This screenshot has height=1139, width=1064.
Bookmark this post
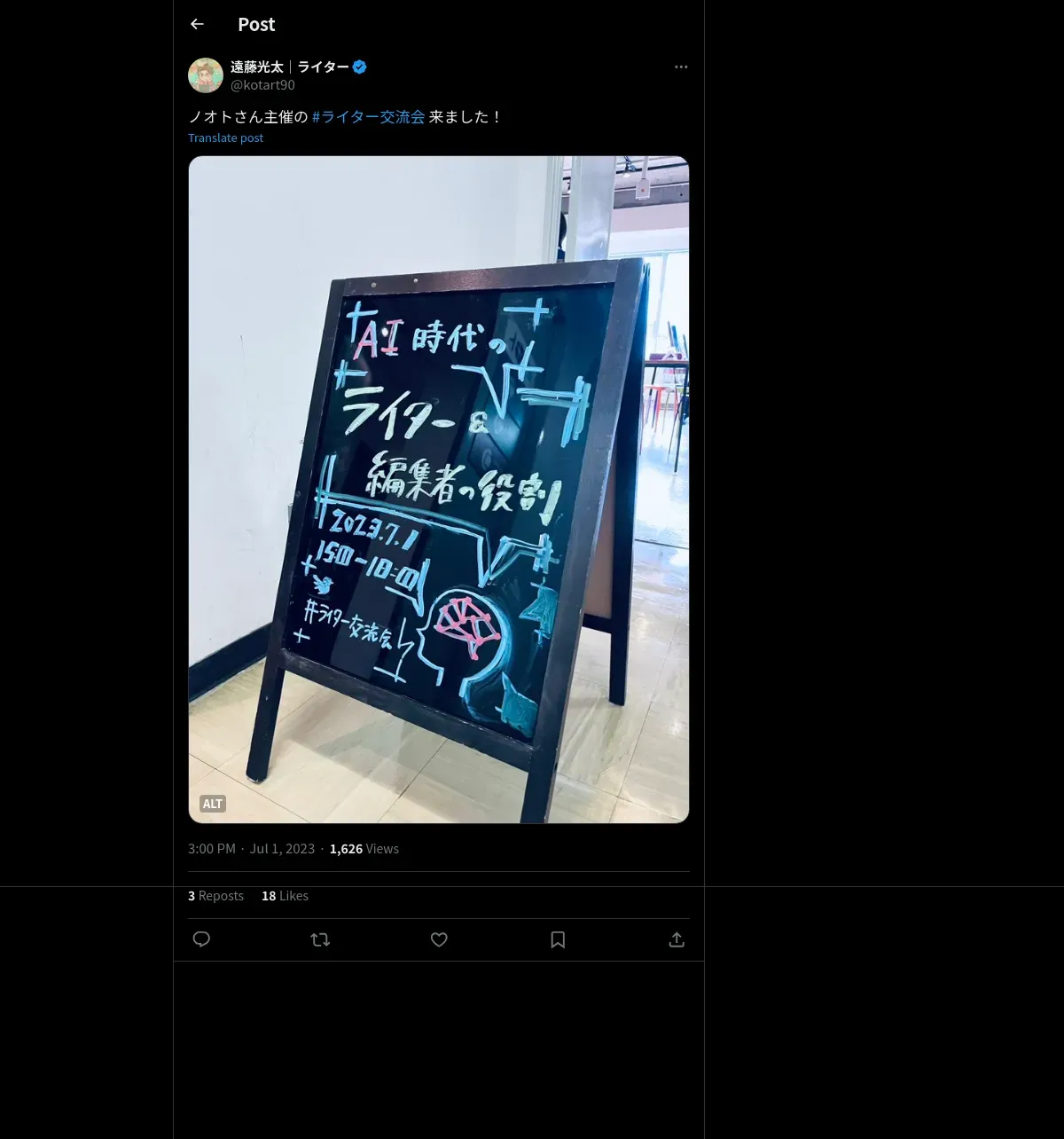pyautogui.click(x=558, y=939)
